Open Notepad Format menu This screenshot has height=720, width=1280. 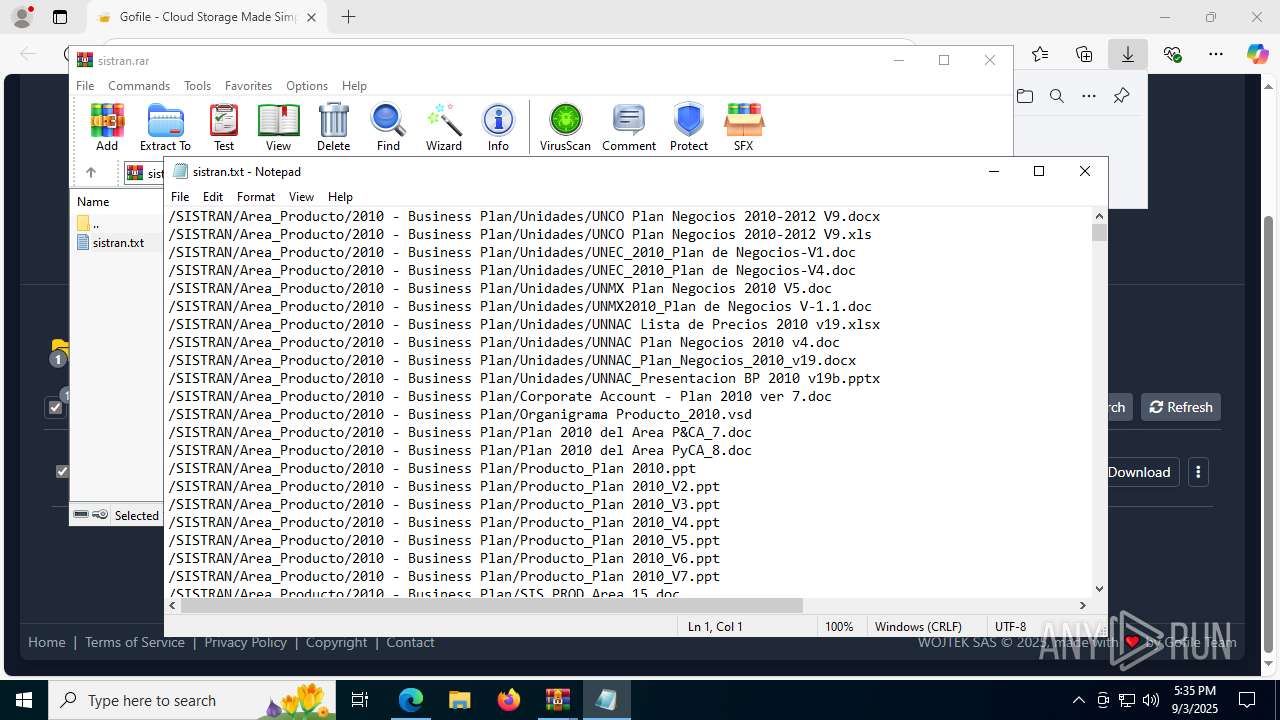point(256,197)
